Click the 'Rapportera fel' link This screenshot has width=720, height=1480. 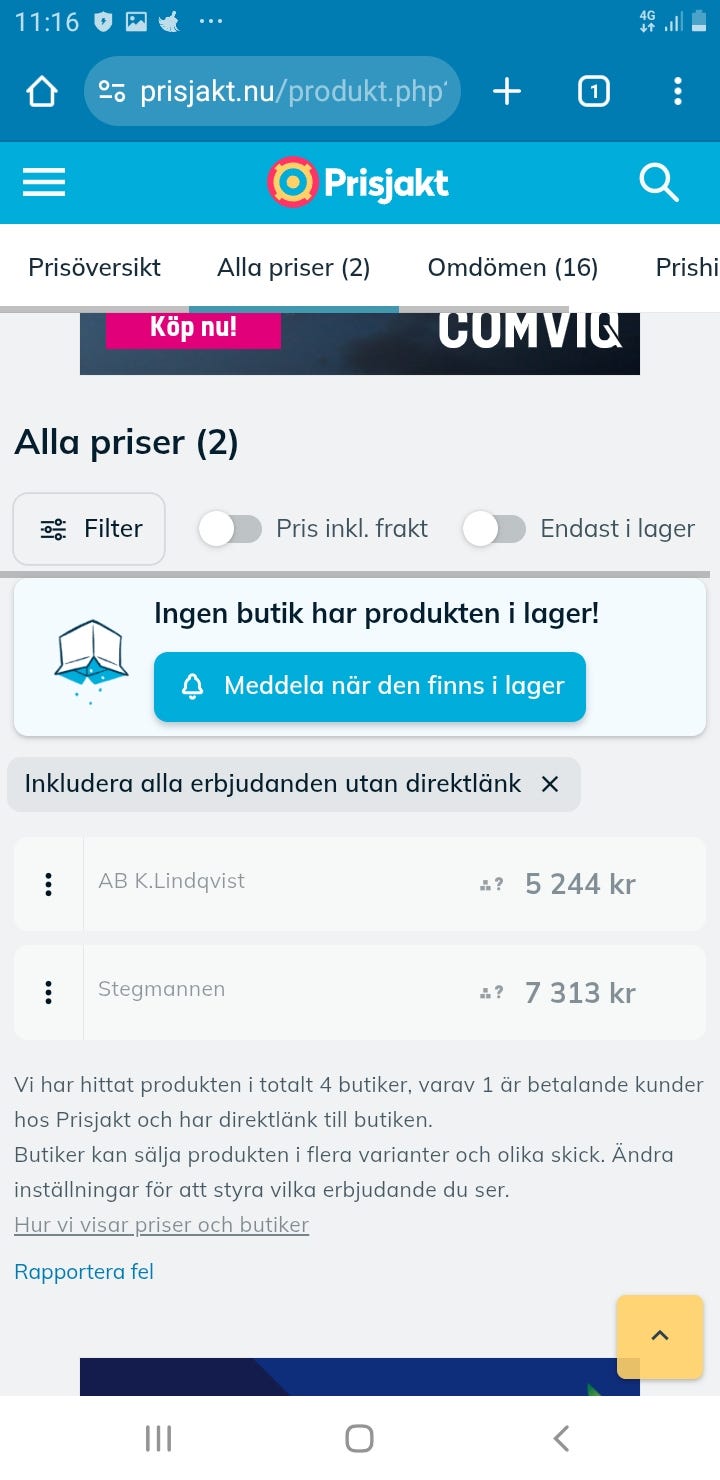pos(84,1271)
